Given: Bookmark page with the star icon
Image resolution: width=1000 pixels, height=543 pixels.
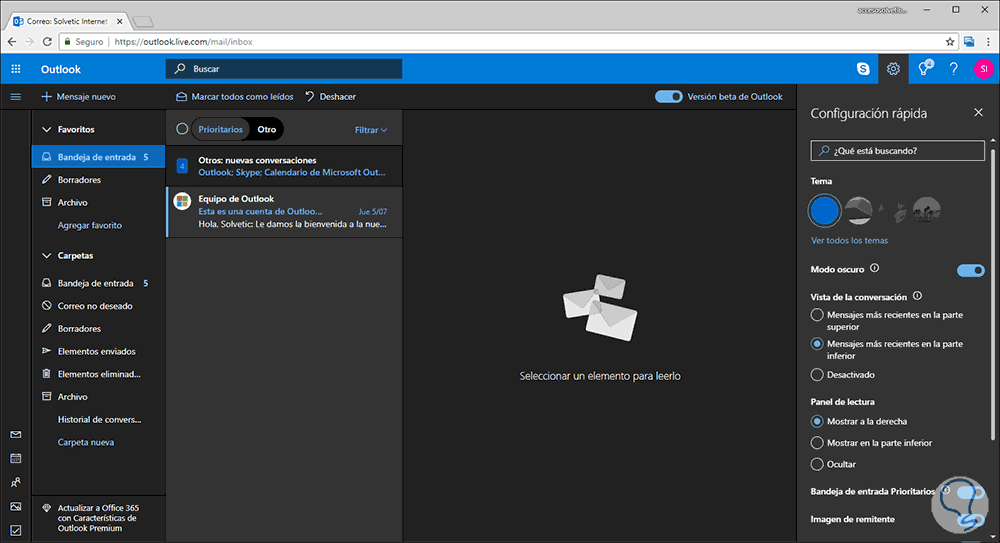Looking at the screenshot, I should pyautogui.click(x=950, y=41).
